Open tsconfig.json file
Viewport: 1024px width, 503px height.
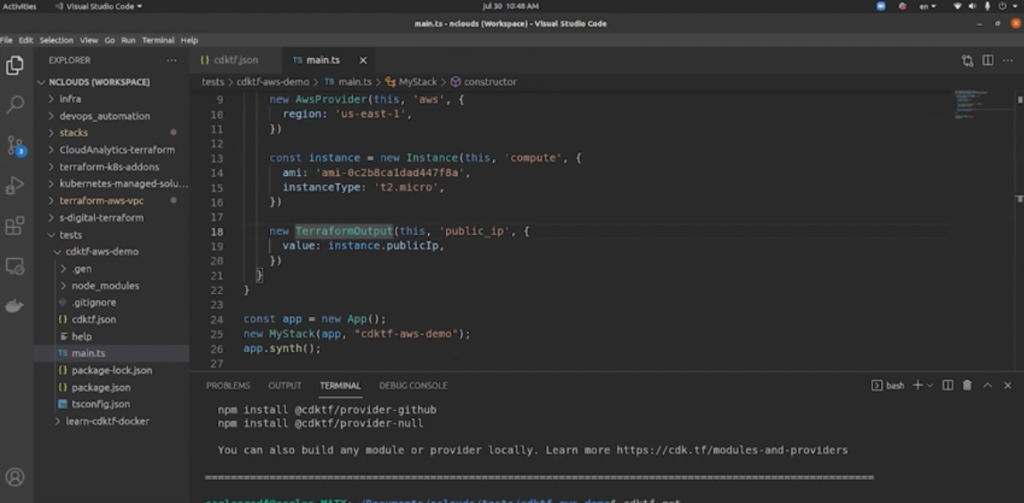(x=112, y=404)
